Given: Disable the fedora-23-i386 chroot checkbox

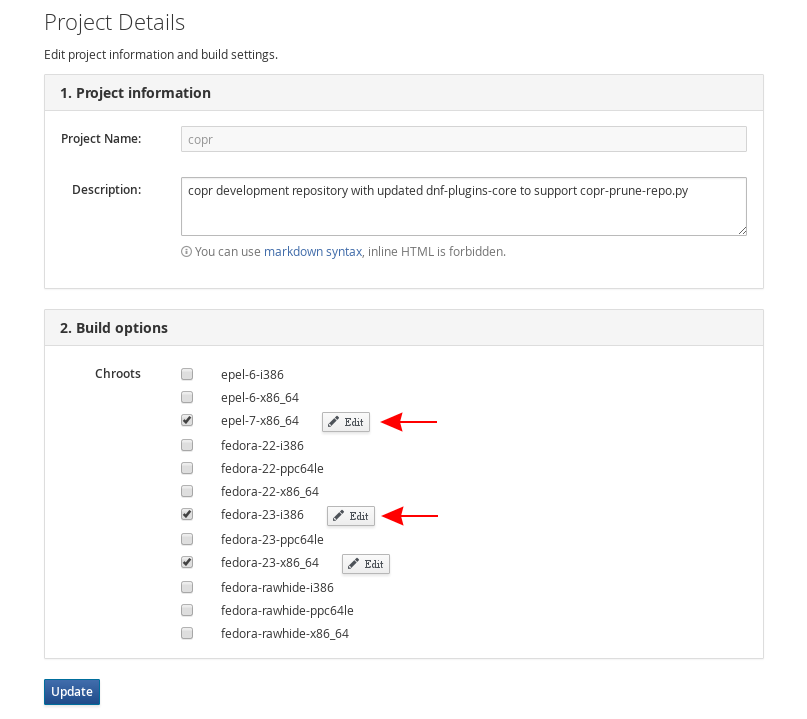Looking at the screenshot, I should [187, 515].
